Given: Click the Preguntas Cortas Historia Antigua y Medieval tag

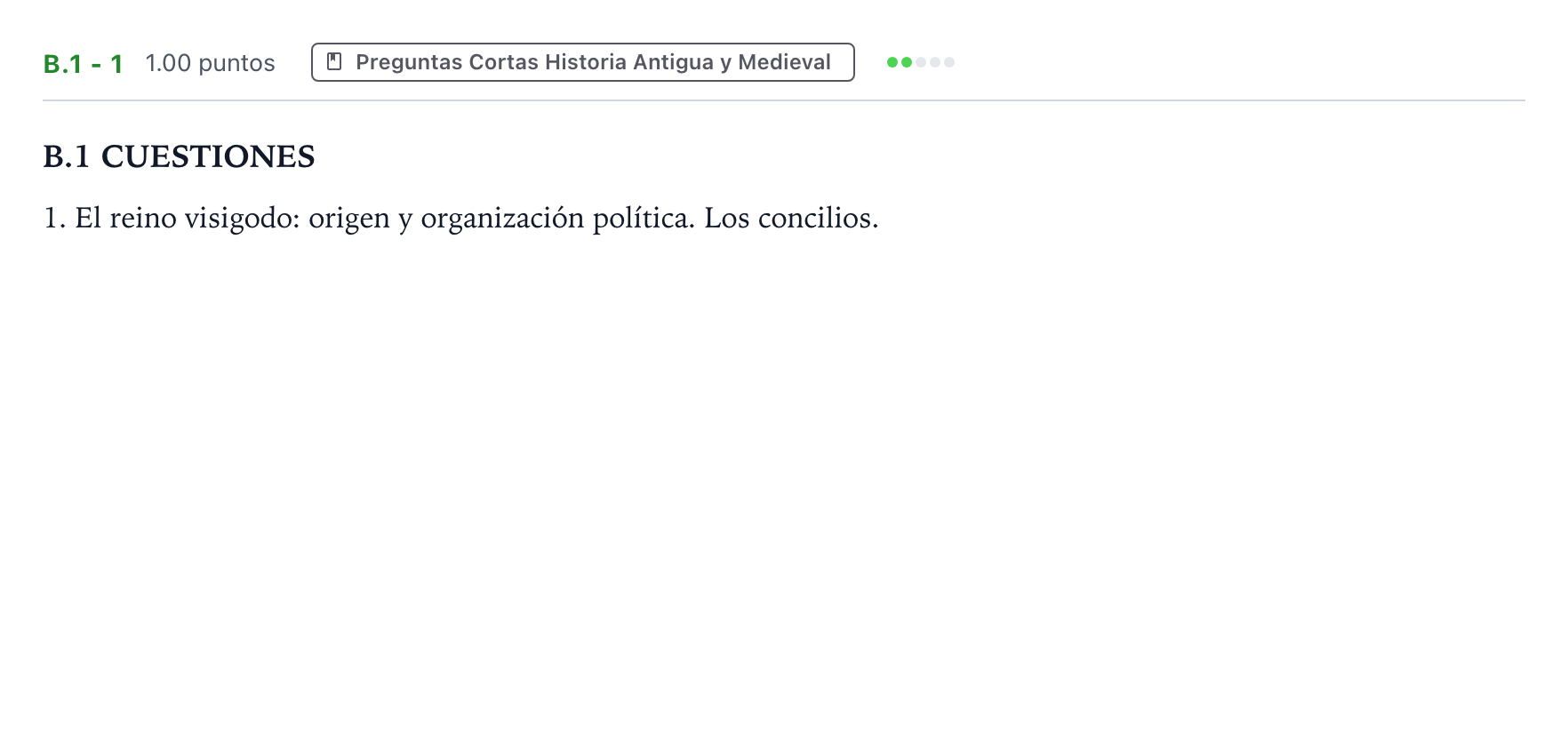Looking at the screenshot, I should tap(582, 62).
